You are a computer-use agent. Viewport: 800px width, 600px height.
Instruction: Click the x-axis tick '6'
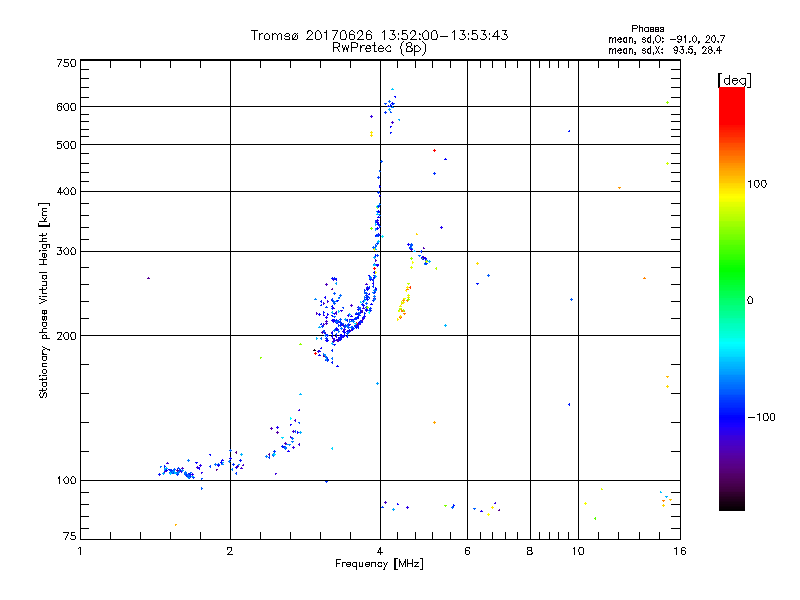tap(467, 551)
